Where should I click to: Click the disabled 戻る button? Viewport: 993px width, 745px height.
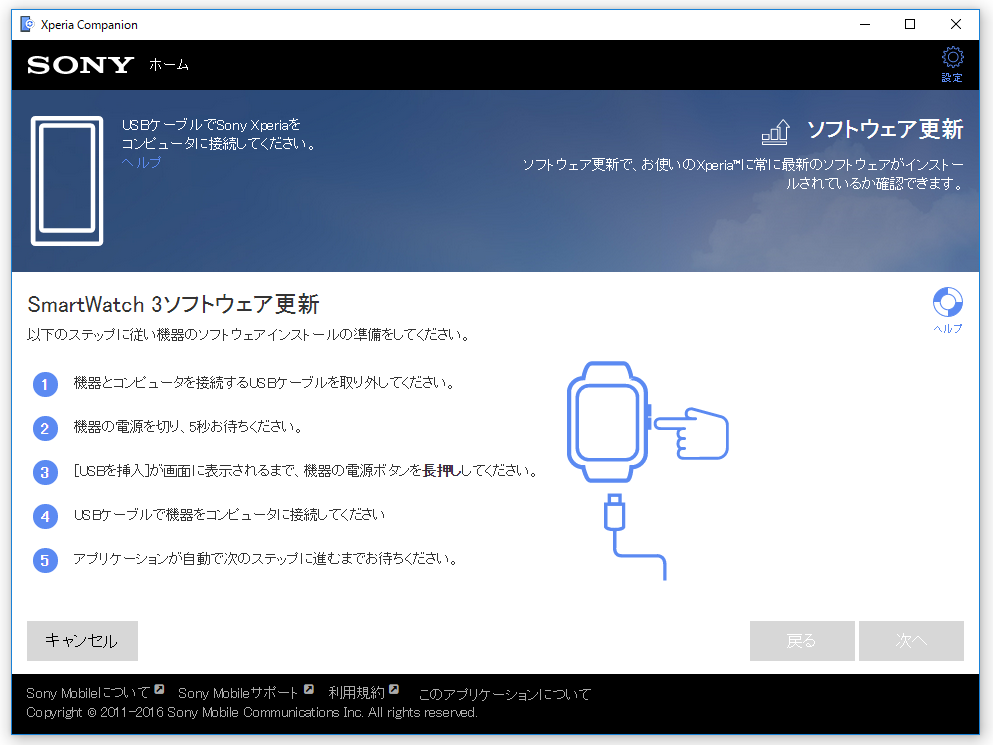coord(802,640)
